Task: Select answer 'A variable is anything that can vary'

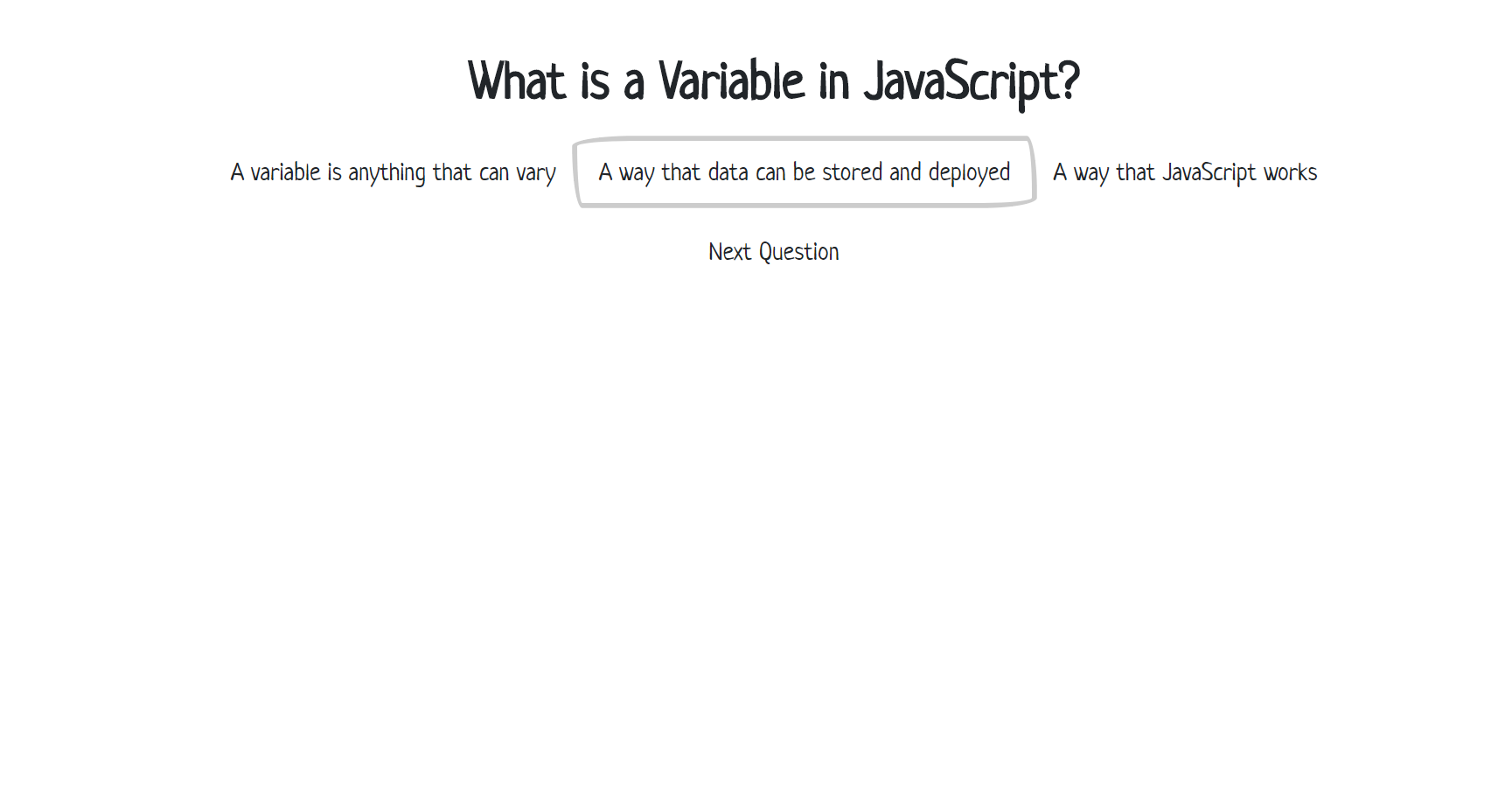Action: click(392, 172)
